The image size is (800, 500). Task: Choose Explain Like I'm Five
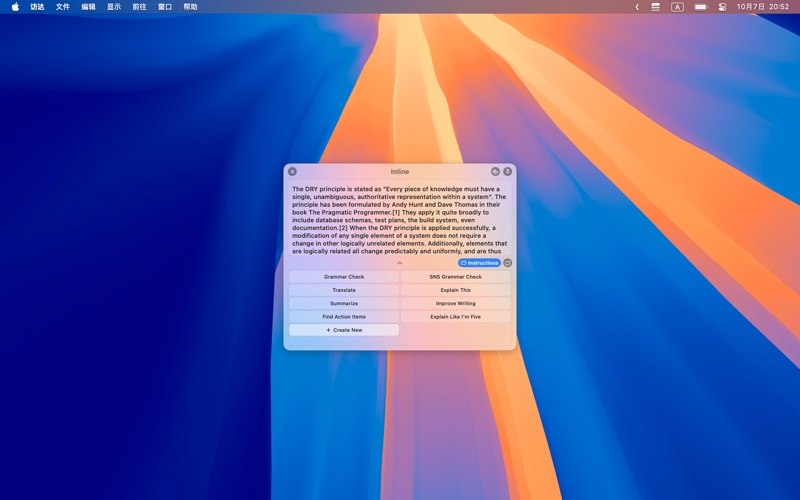click(x=455, y=317)
